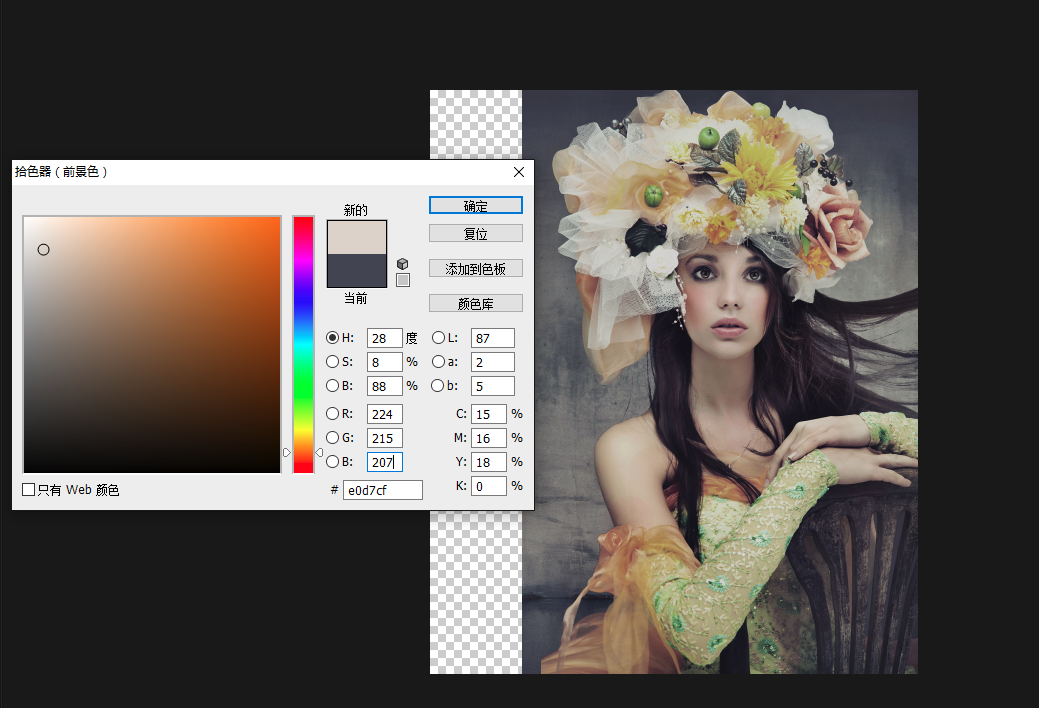Image resolution: width=1039 pixels, height=708 pixels.
Task: Select the G green radio button
Action: (333, 438)
